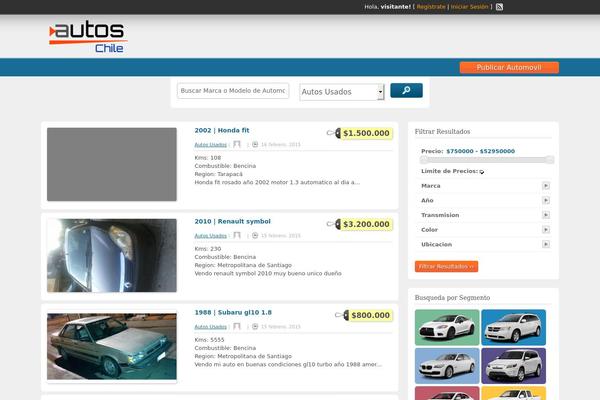
Task: Click the magnifier search button
Action: click(x=406, y=90)
